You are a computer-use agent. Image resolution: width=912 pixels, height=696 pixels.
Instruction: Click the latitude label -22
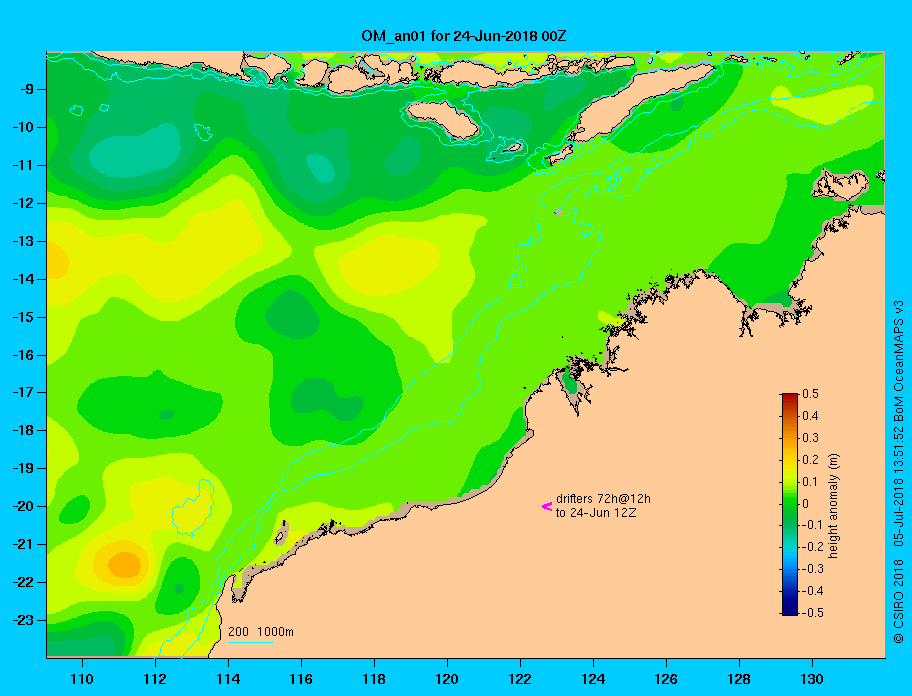(24, 582)
